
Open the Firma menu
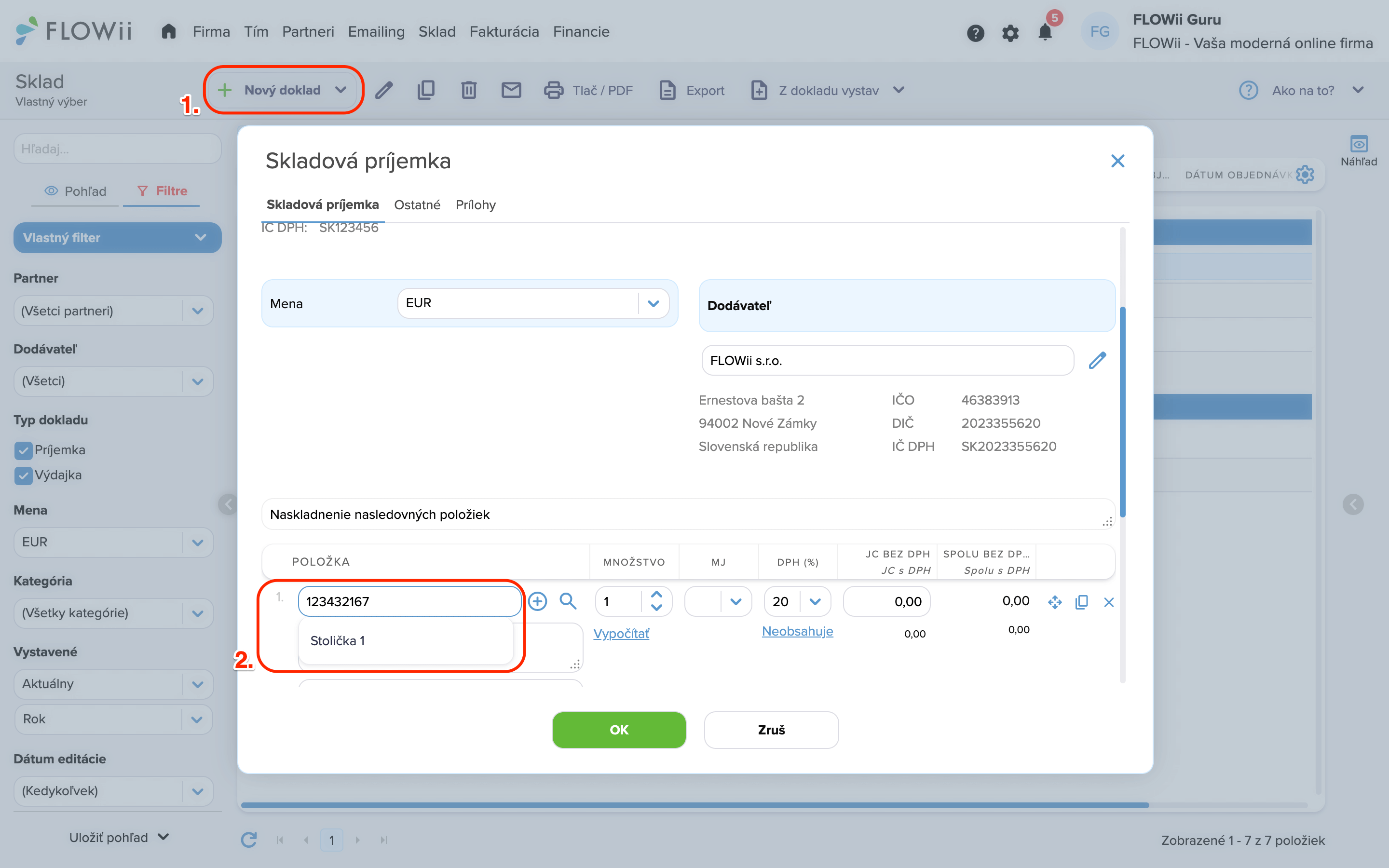[x=211, y=31]
